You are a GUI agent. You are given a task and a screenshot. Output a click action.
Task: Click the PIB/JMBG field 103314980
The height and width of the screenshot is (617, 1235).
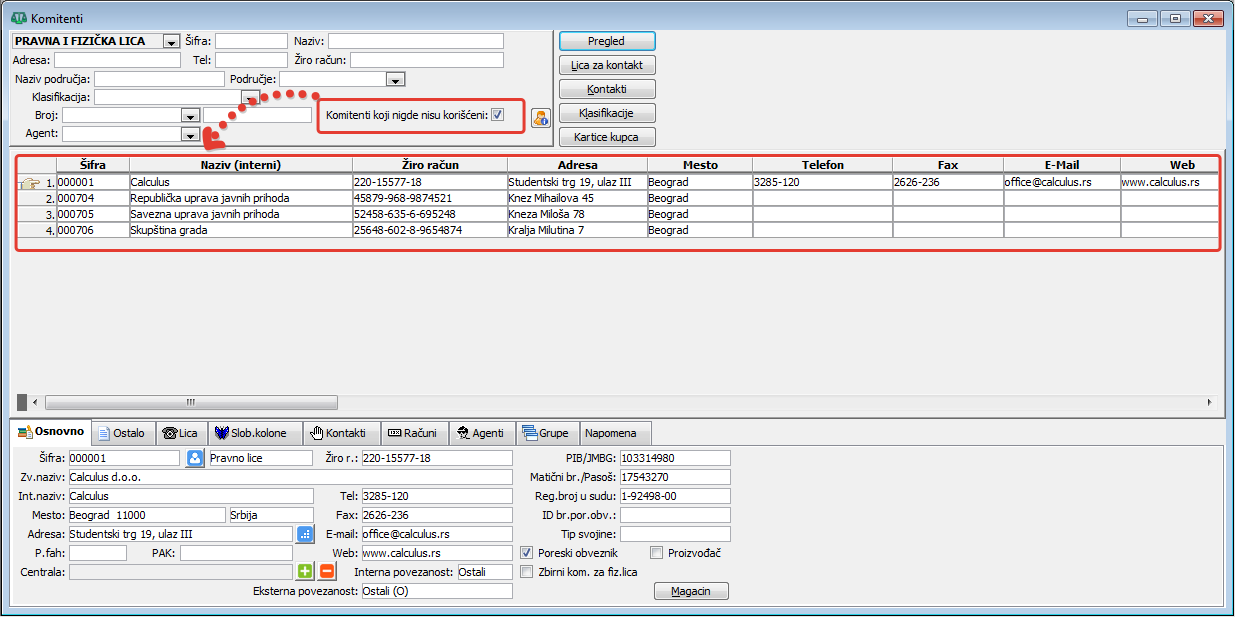click(x=675, y=458)
